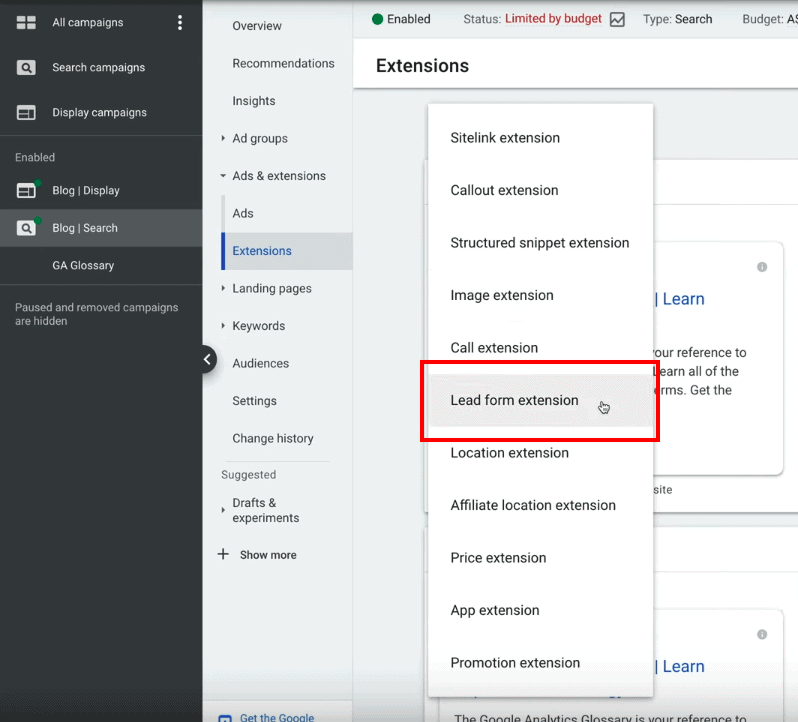Select Promotion extension
This screenshot has height=722, width=798.
tap(540, 662)
